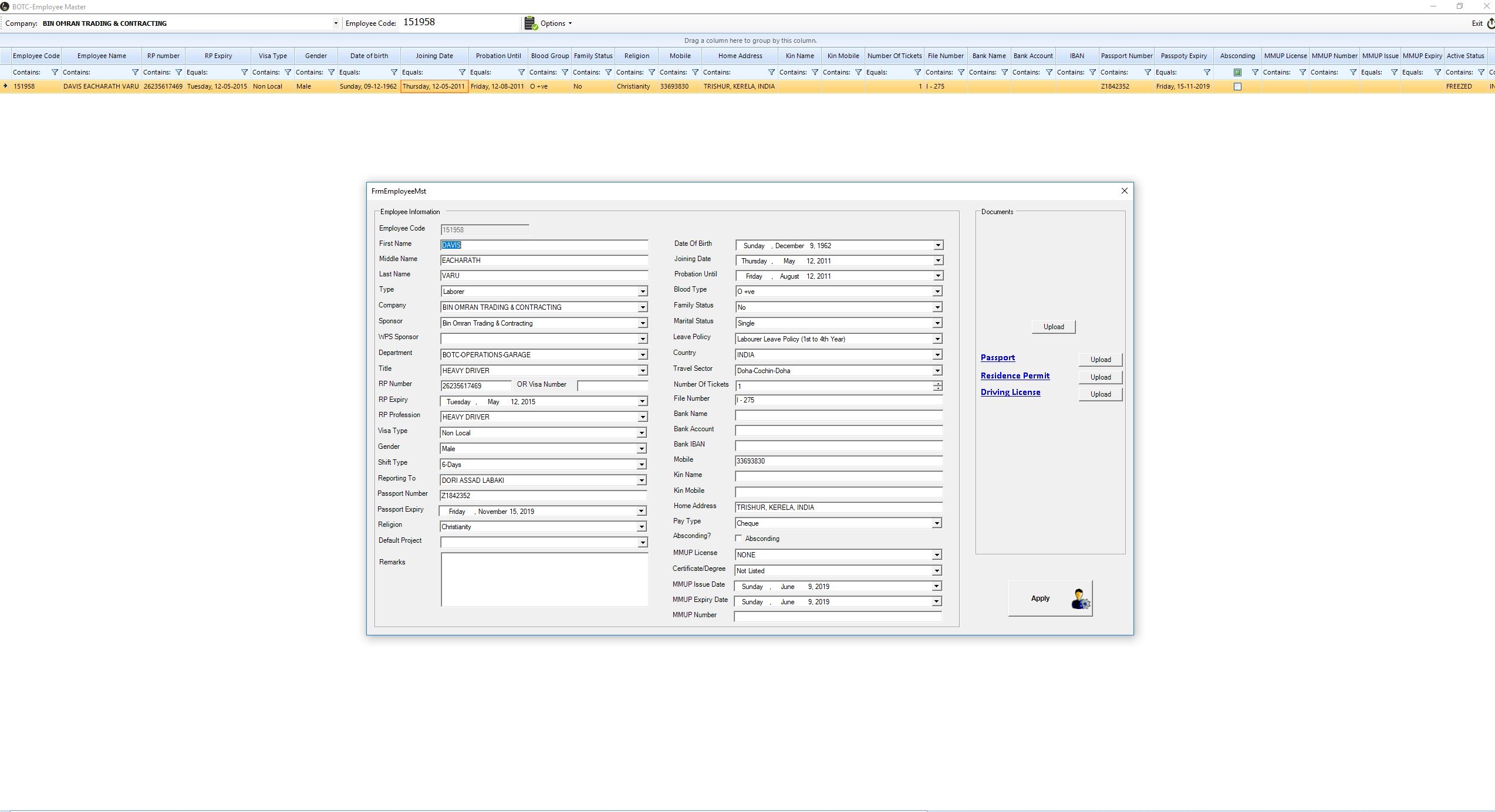Open the Residence Permit document link
1495x812 pixels.
[x=1015, y=375]
